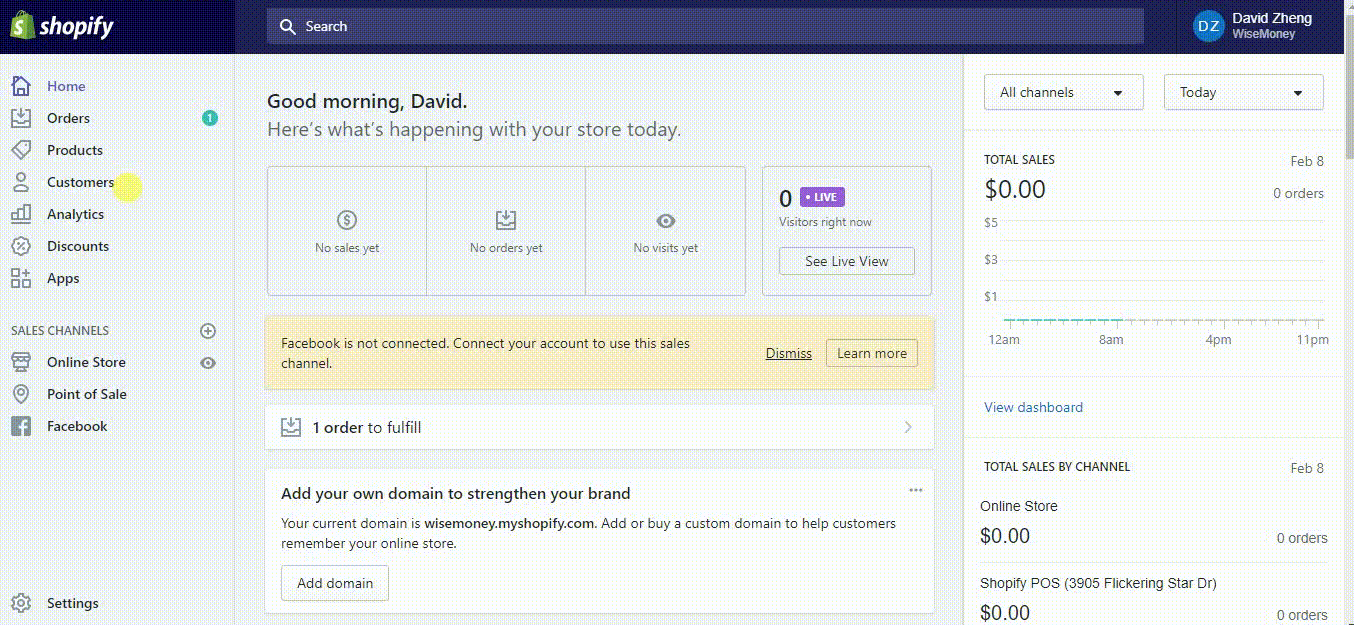Click the No visits yet eye icon
This screenshot has width=1355, height=625.
(666, 221)
